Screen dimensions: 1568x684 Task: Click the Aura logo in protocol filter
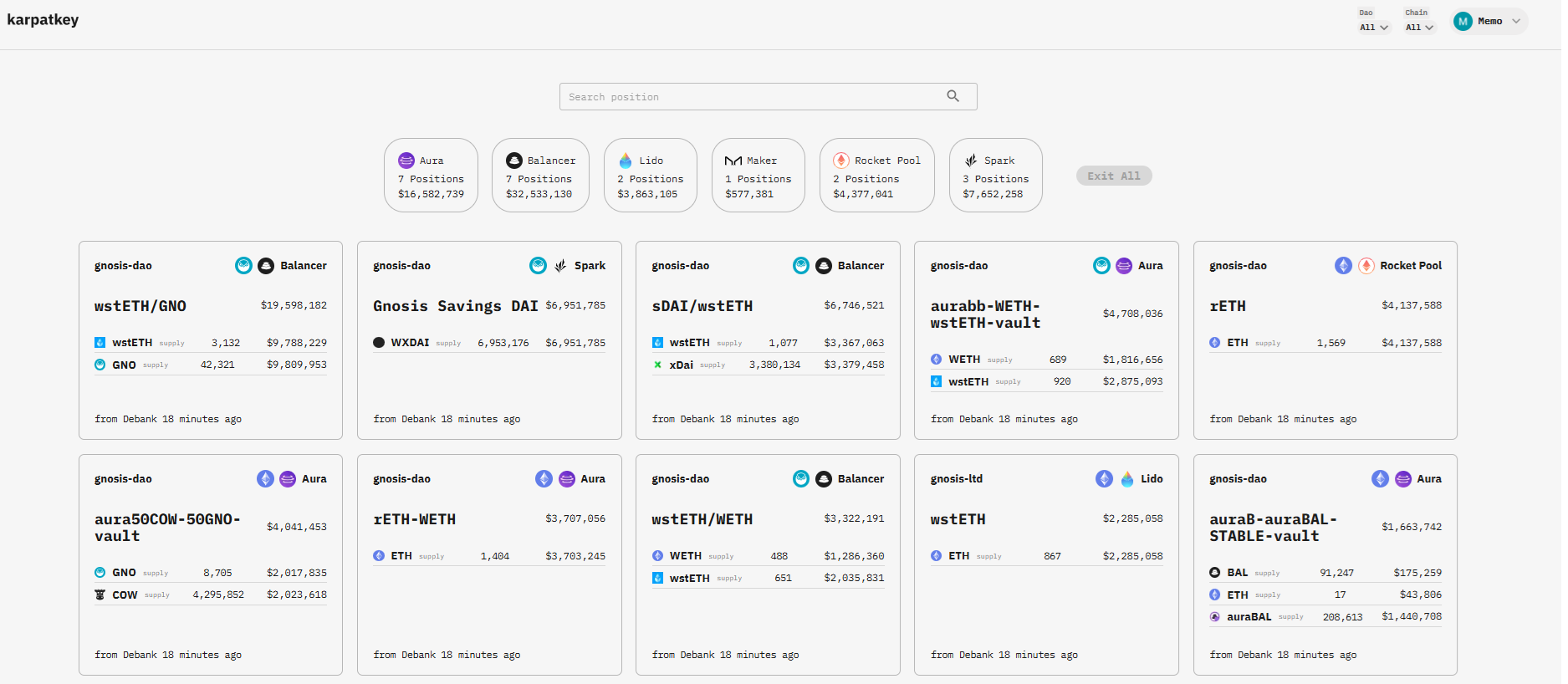(406, 161)
